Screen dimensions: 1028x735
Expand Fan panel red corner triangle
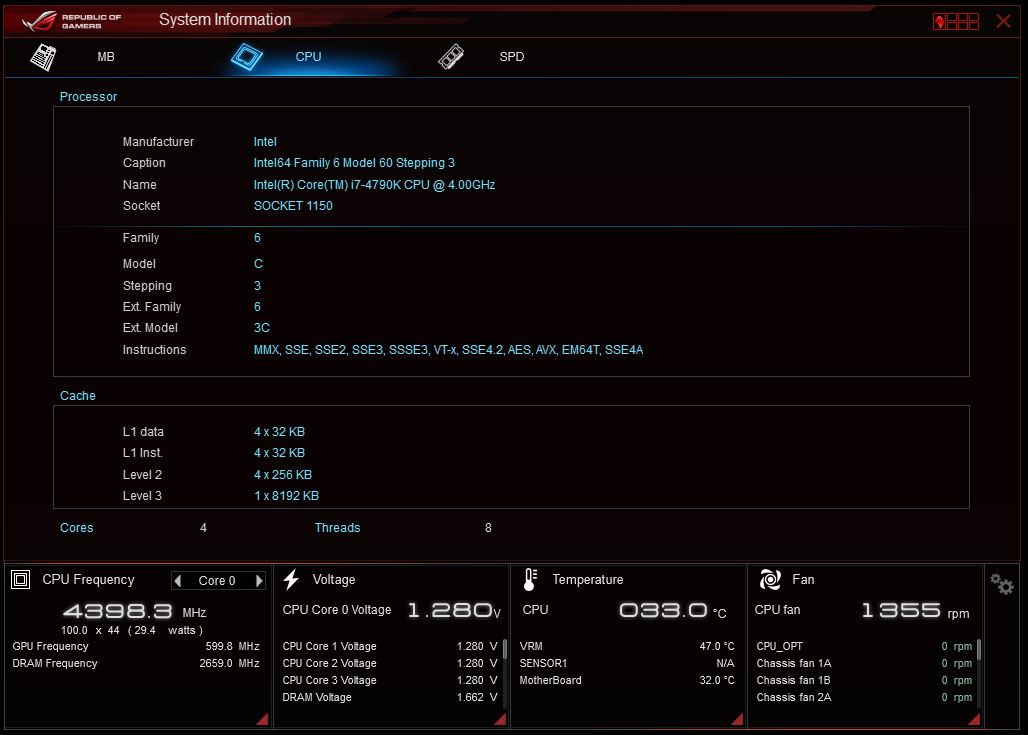tap(974, 719)
